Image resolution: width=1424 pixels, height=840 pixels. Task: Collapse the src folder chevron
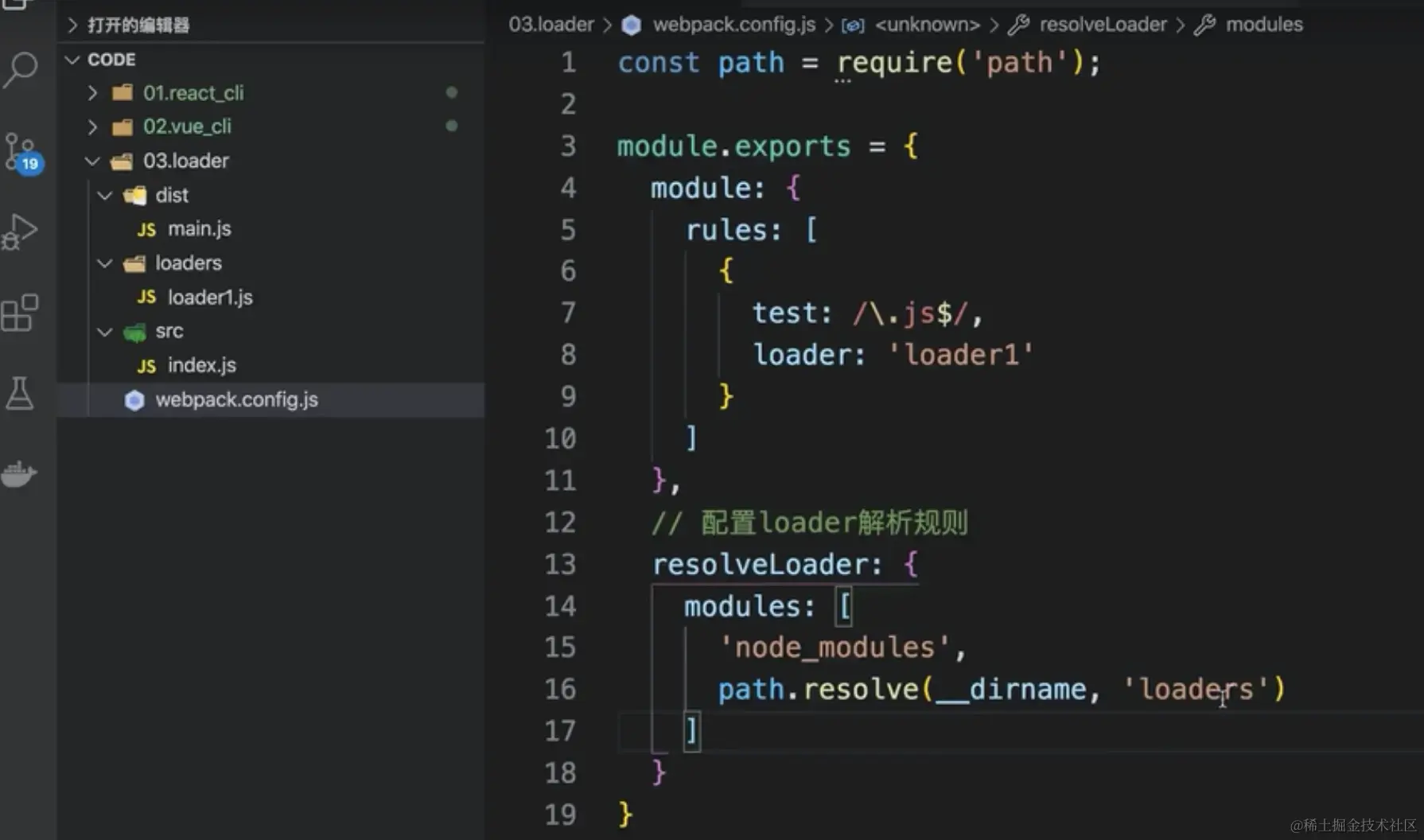(x=105, y=332)
